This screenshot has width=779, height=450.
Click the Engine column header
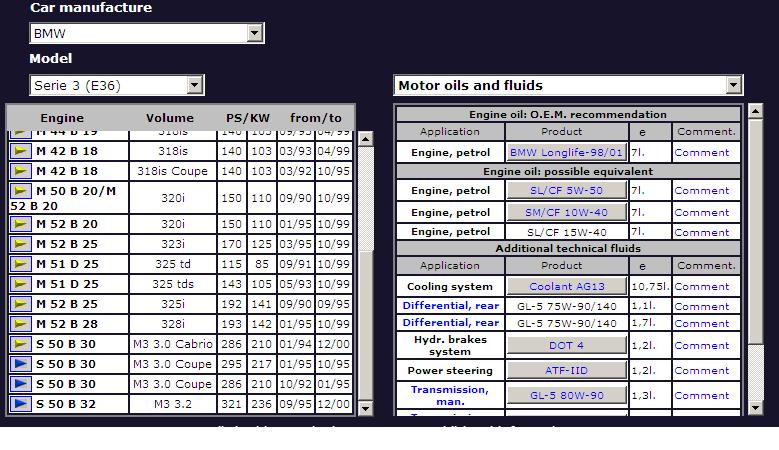click(x=62, y=118)
